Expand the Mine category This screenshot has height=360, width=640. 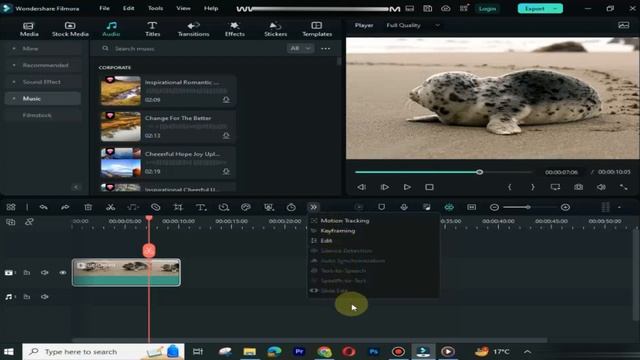(x=14, y=49)
